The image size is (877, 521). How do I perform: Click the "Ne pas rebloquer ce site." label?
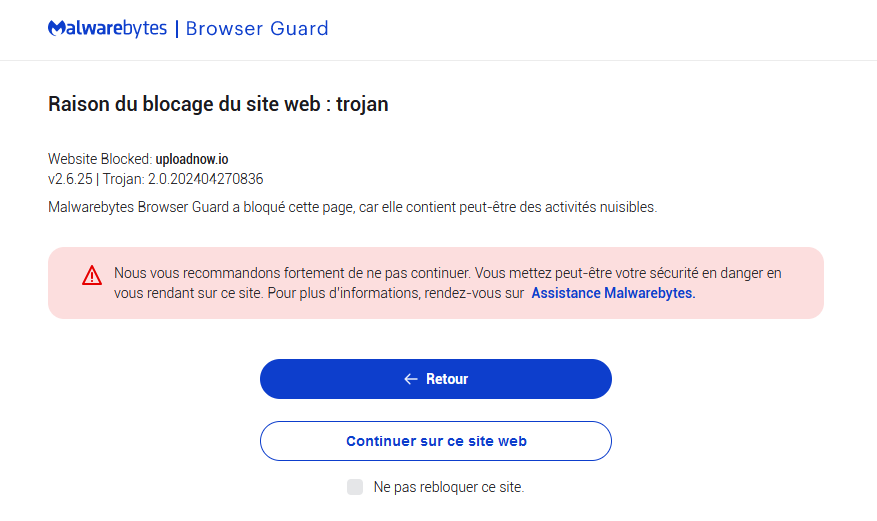[x=448, y=487]
